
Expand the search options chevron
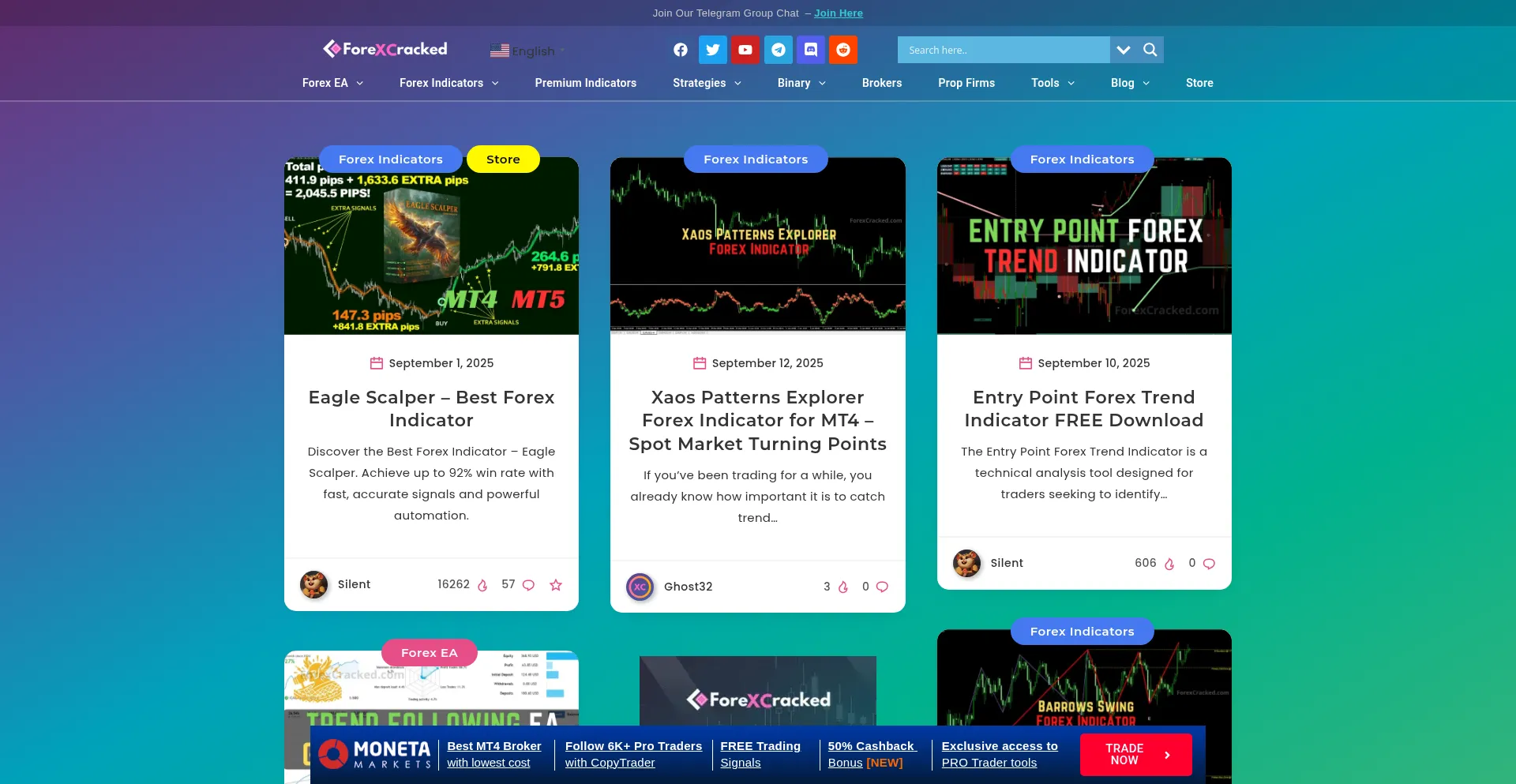point(1124,50)
